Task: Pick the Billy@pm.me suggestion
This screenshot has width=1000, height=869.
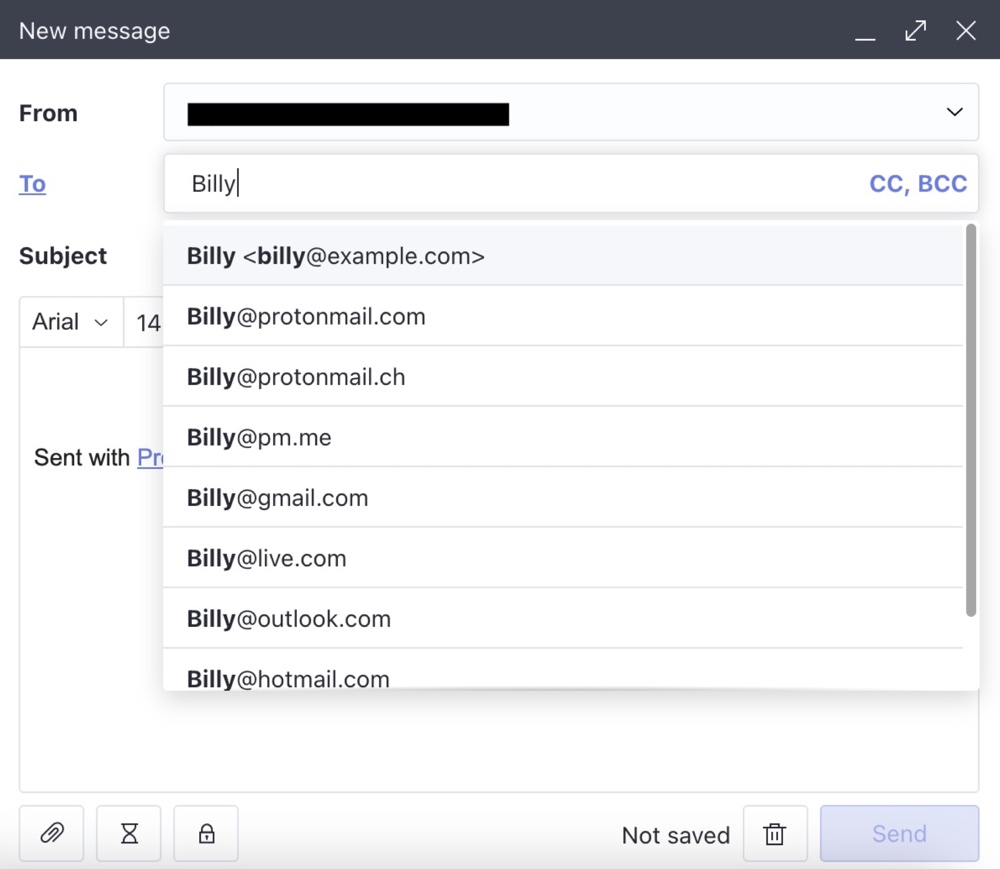Action: click(562, 437)
